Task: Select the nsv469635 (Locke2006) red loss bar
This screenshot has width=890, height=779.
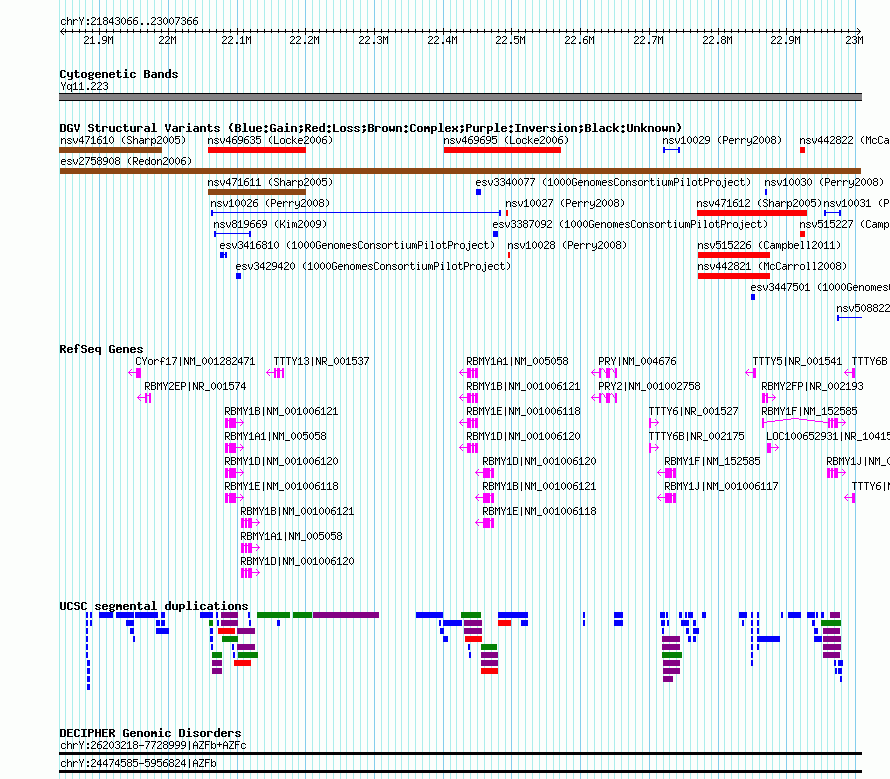Action: click(257, 150)
